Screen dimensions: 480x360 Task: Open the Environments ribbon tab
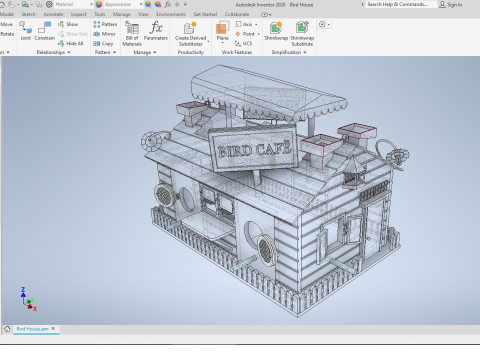click(x=171, y=14)
